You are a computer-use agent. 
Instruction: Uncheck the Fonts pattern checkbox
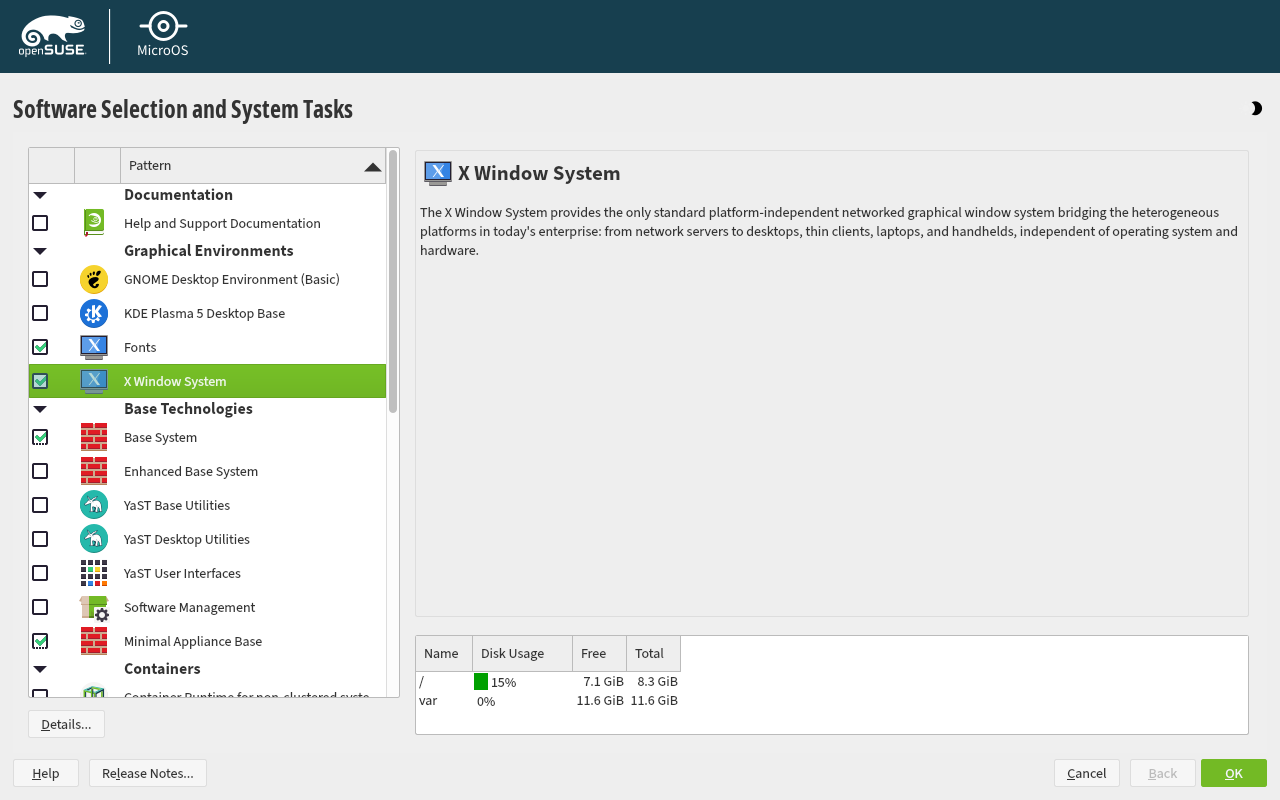click(40, 347)
